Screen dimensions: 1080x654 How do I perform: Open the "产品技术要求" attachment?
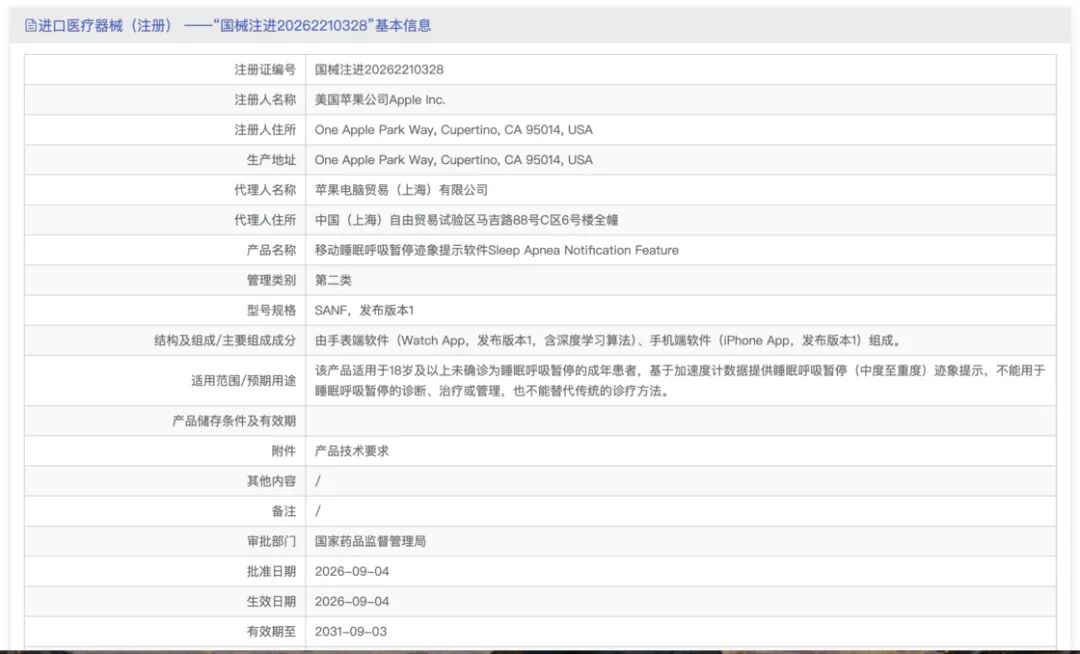[352, 452]
